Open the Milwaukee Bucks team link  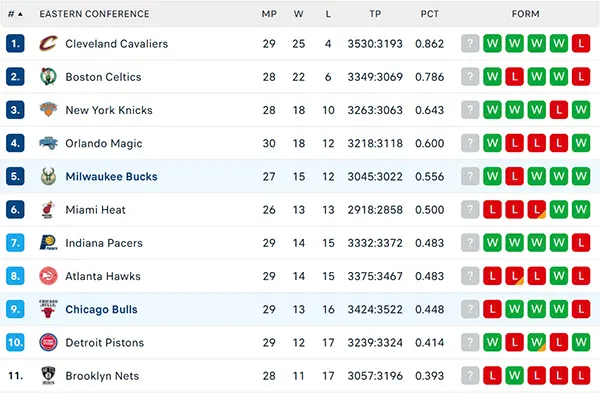tap(111, 176)
